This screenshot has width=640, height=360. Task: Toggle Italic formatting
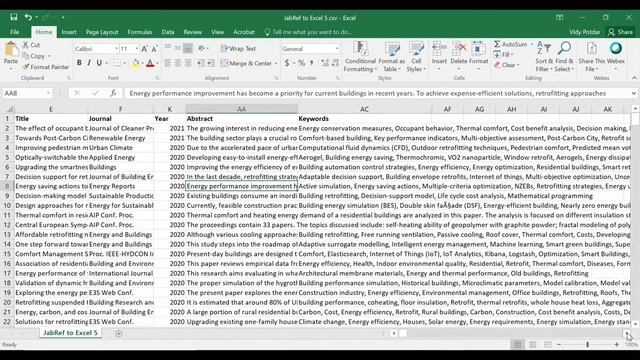point(89,63)
